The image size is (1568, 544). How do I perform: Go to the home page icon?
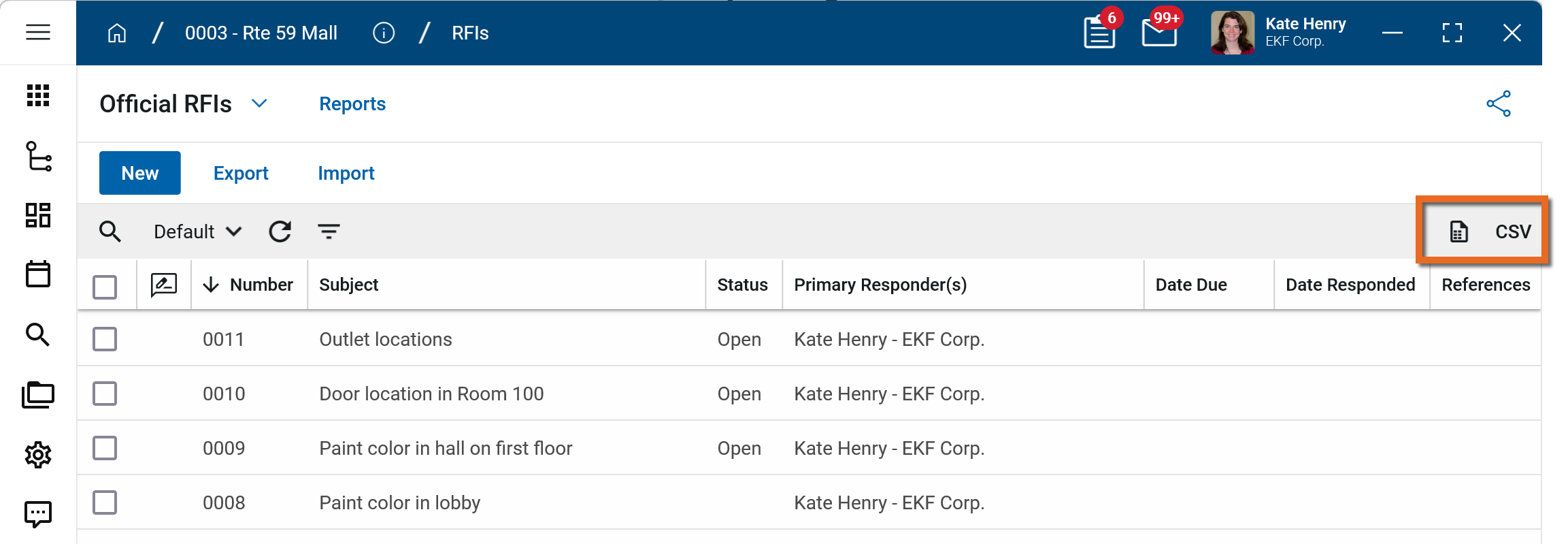[117, 33]
